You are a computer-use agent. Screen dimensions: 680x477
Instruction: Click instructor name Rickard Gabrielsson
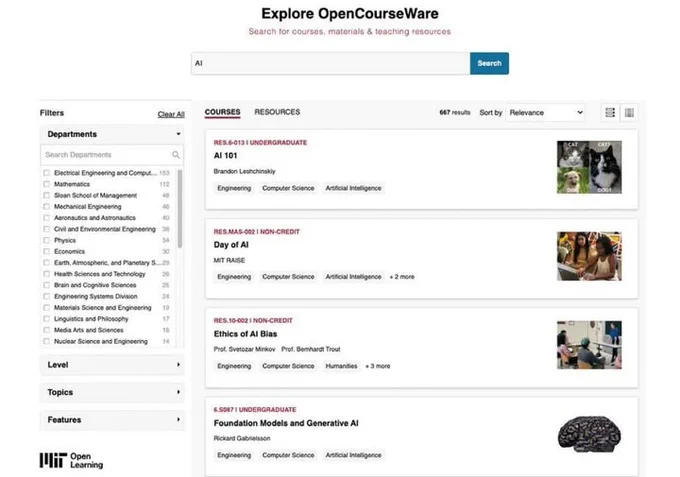click(x=242, y=438)
